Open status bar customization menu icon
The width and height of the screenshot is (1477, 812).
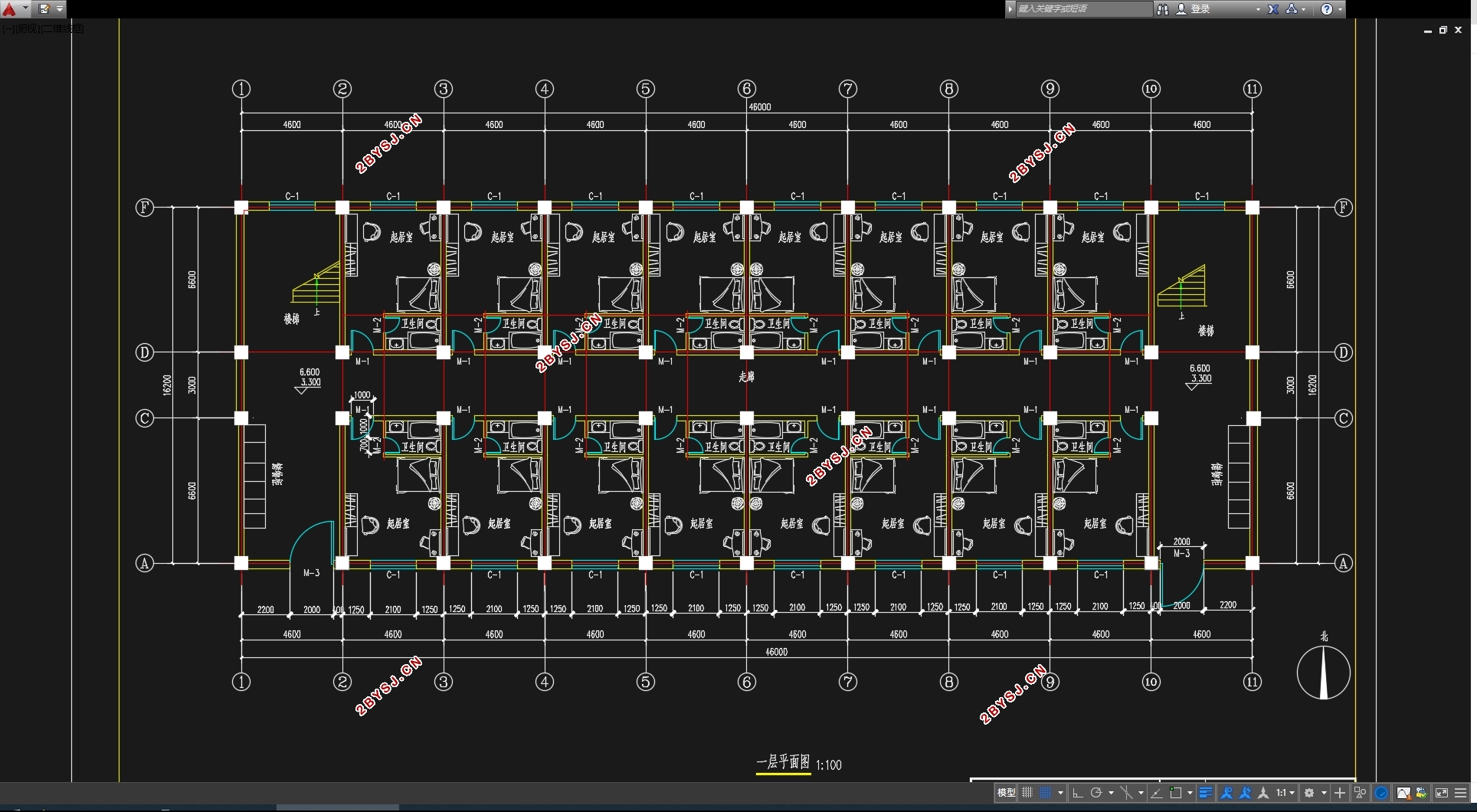coord(1461,793)
